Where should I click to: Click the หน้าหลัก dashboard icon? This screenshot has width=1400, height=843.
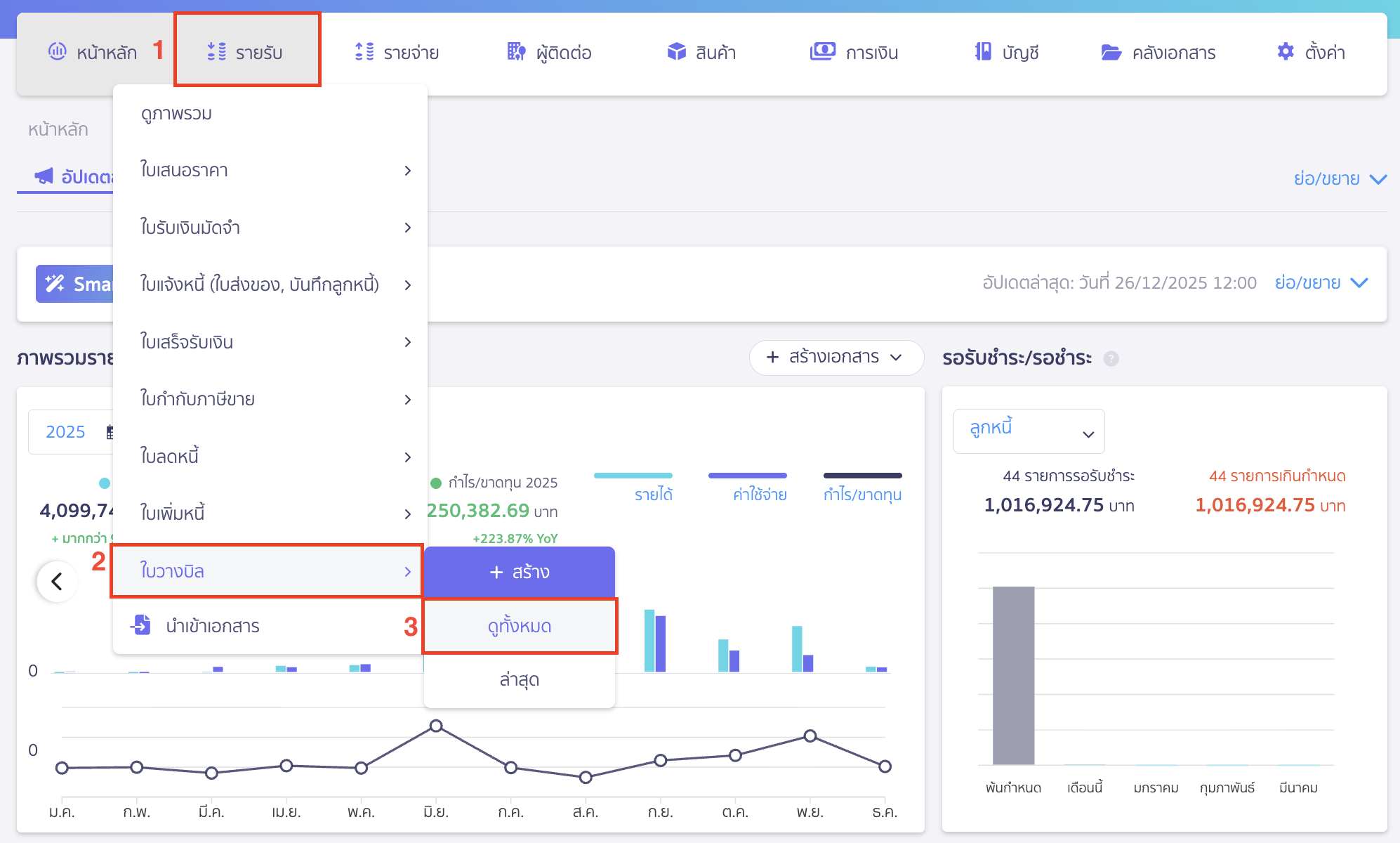point(57,52)
